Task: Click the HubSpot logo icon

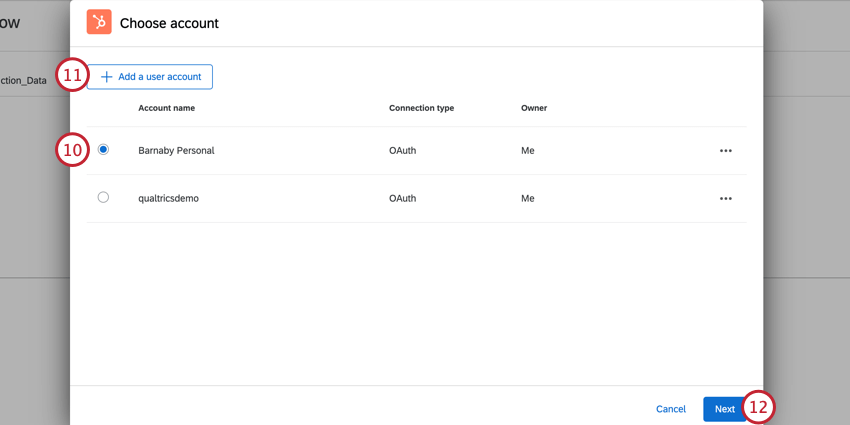Action: [x=99, y=22]
